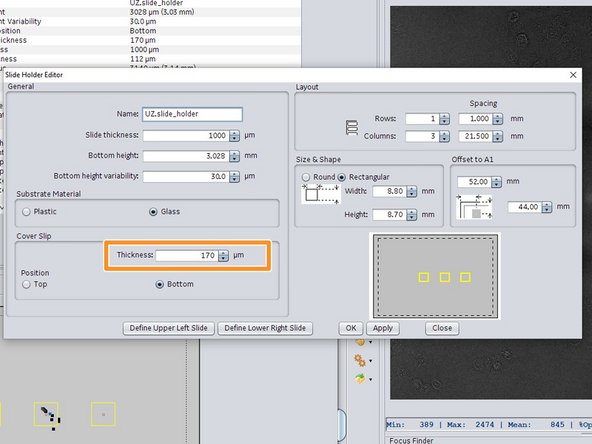This screenshot has height=444, width=592.
Task: Click yellow slide square with dark spots
Action: click(x=46, y=414)
